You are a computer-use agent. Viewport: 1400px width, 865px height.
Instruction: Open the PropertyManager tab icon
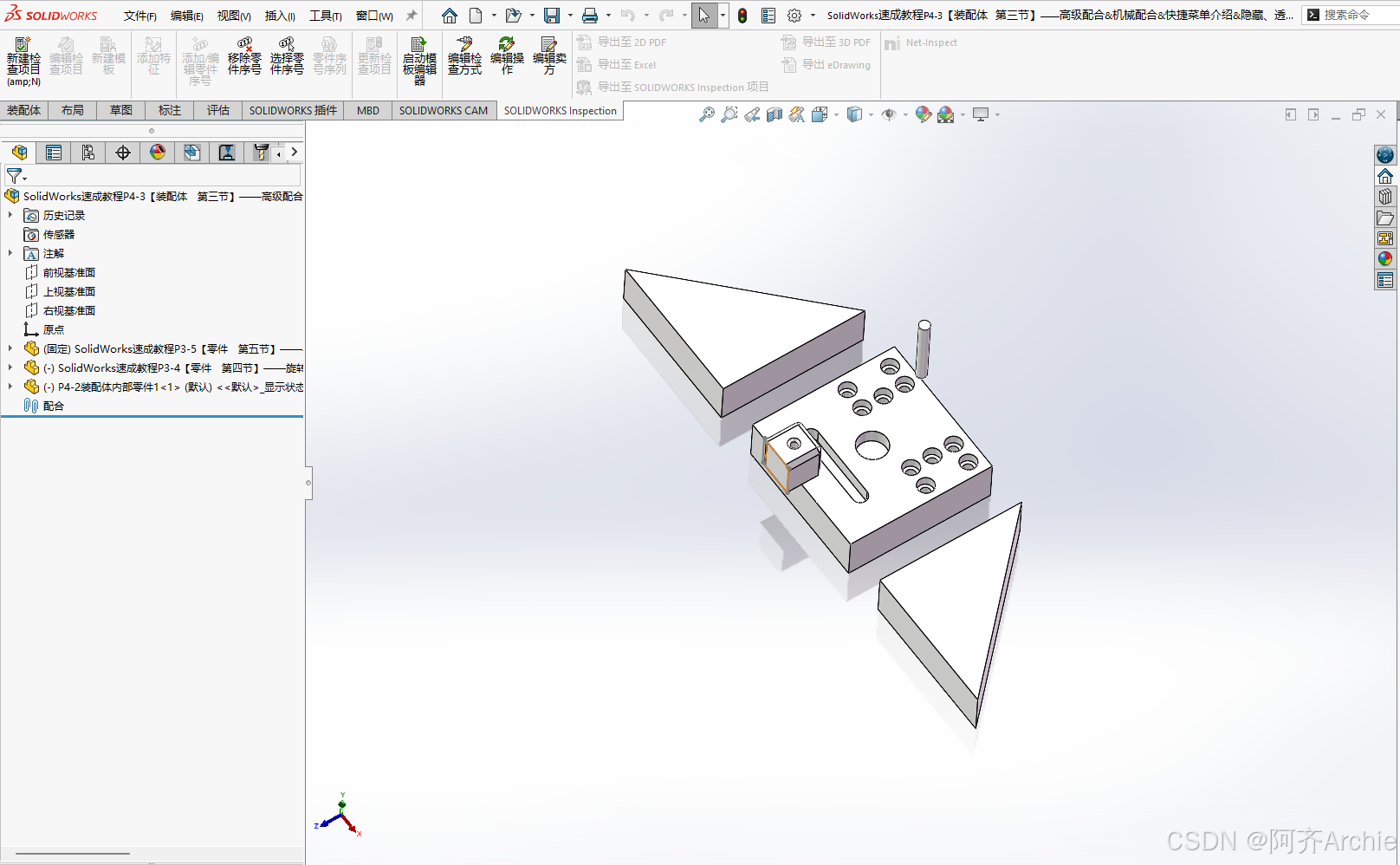click(54, 153)
